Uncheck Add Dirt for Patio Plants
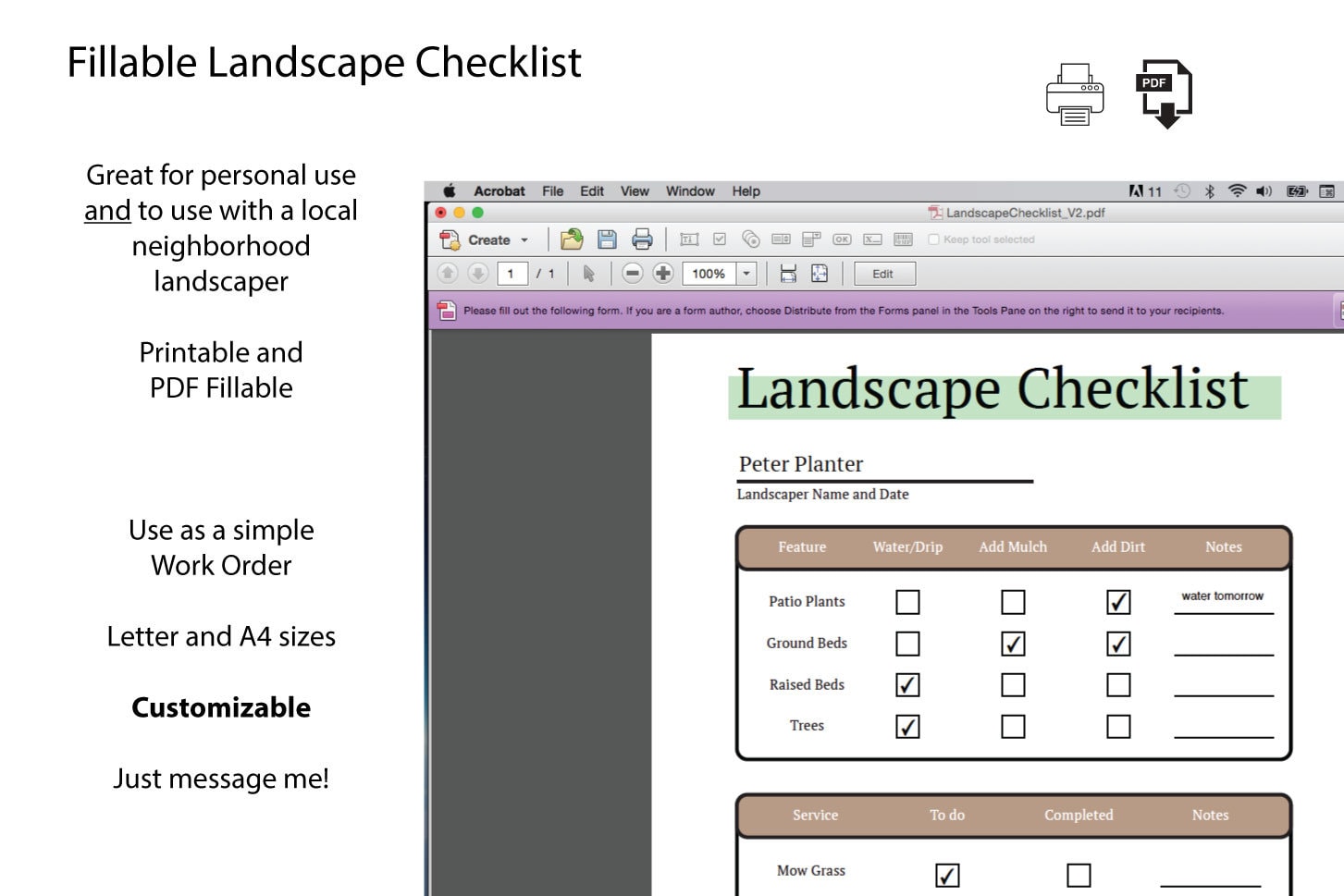 tap(1117, 601)
